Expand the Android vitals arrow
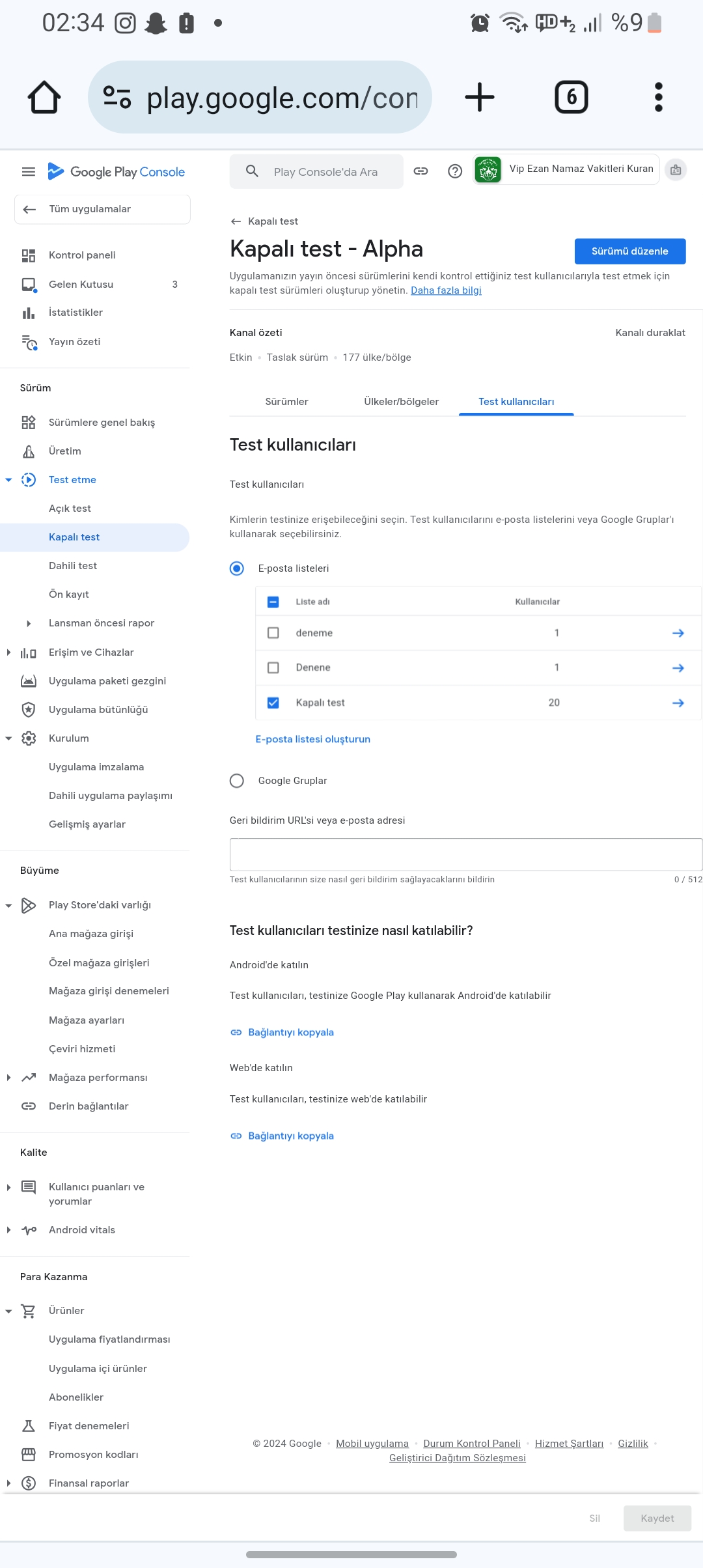Viewport: 703px width, 1568px height. [x=8, y=1230]
